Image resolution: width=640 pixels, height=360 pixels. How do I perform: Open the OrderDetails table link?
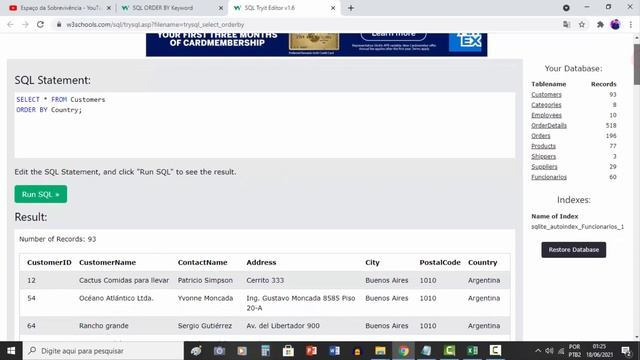click(549, 125)
